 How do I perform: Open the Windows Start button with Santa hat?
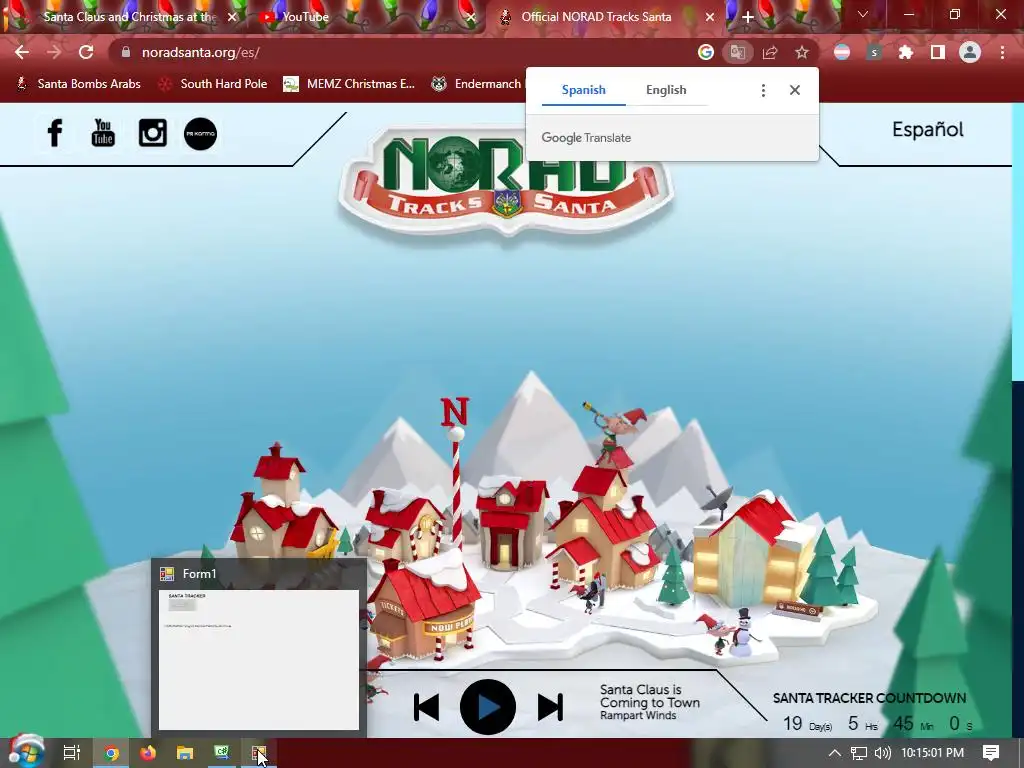[26, 751]
